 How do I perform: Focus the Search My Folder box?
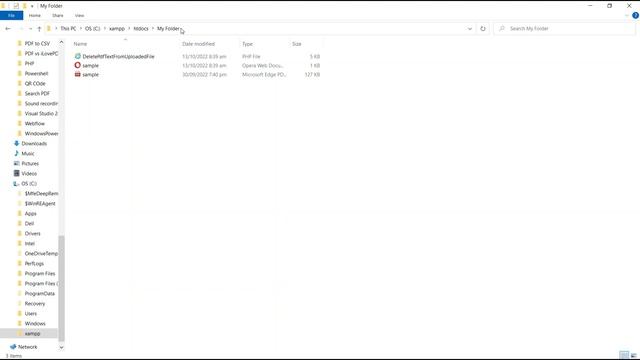coord(564,29)
